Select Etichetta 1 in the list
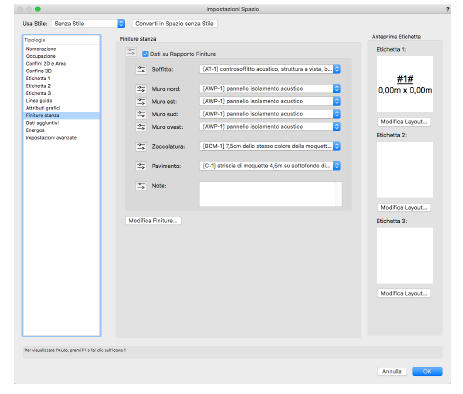Image resolution: width=463 pixels, height=394 pixels. click(x=61, y=78)
